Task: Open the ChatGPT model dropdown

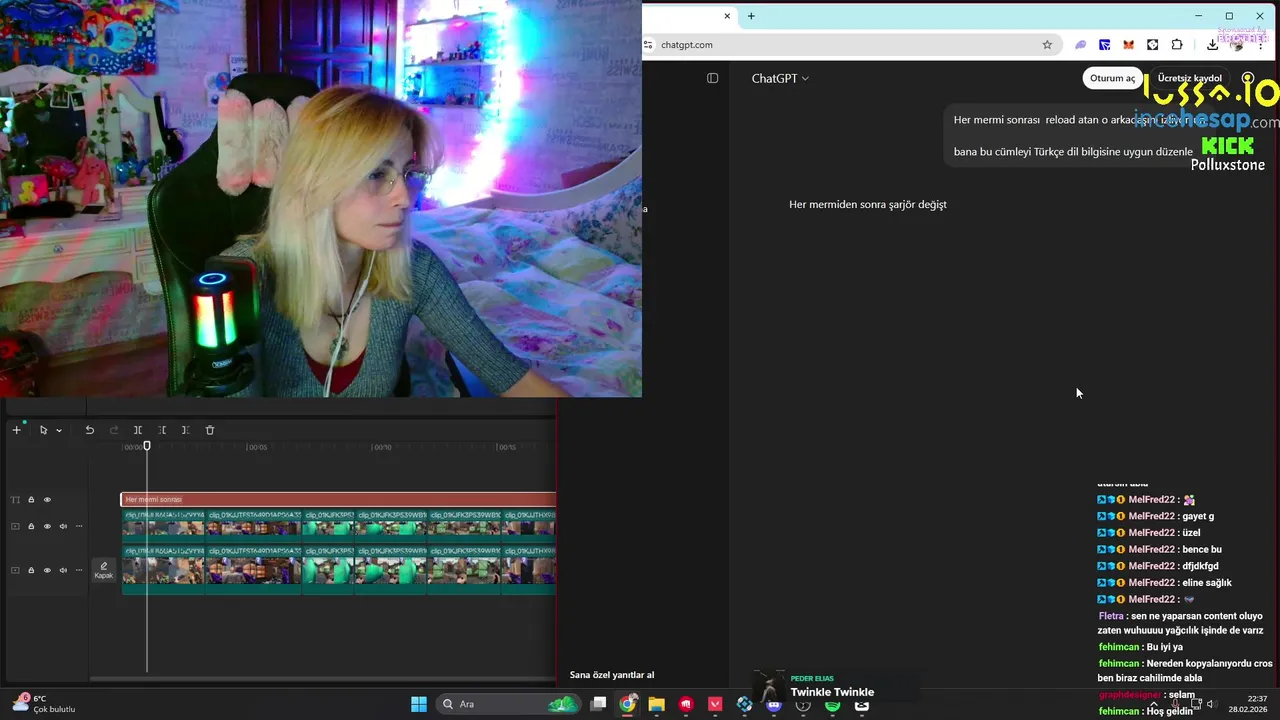Action: point(780,78)
